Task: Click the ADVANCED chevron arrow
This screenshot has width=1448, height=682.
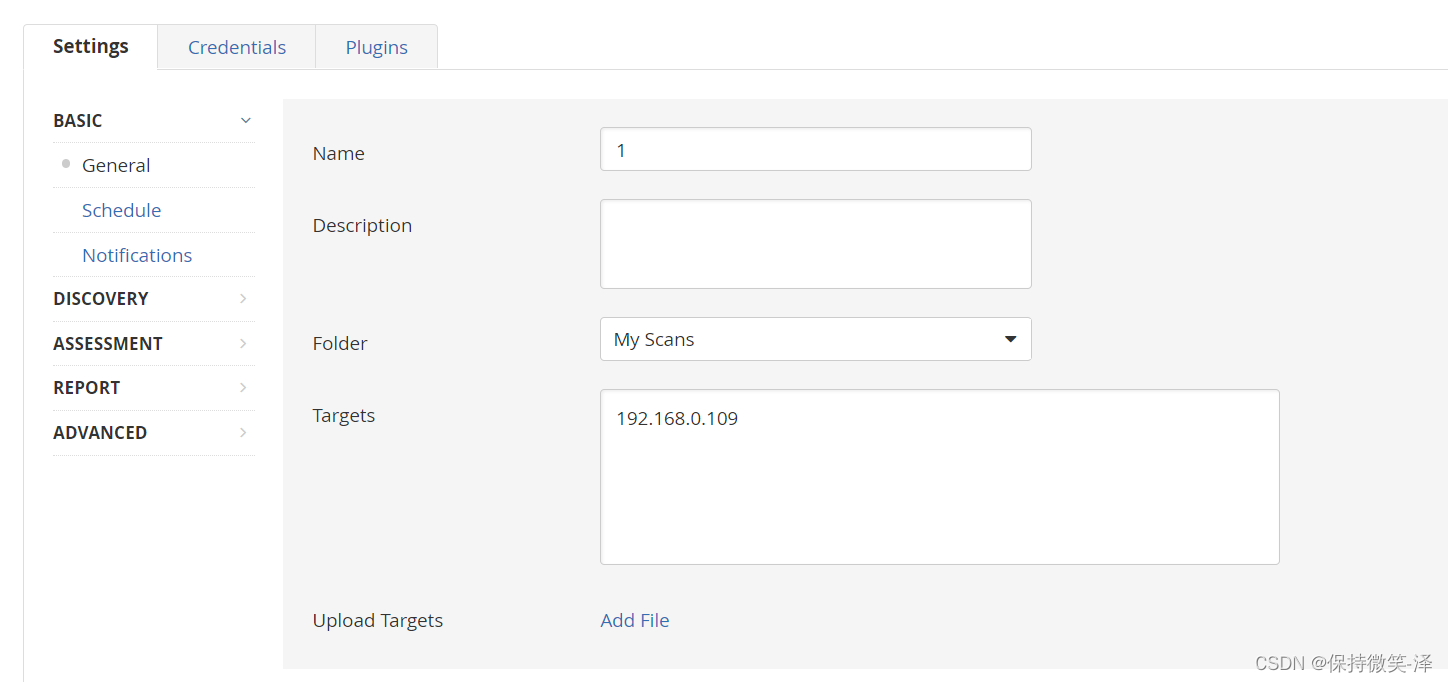Action: (243, 433)
